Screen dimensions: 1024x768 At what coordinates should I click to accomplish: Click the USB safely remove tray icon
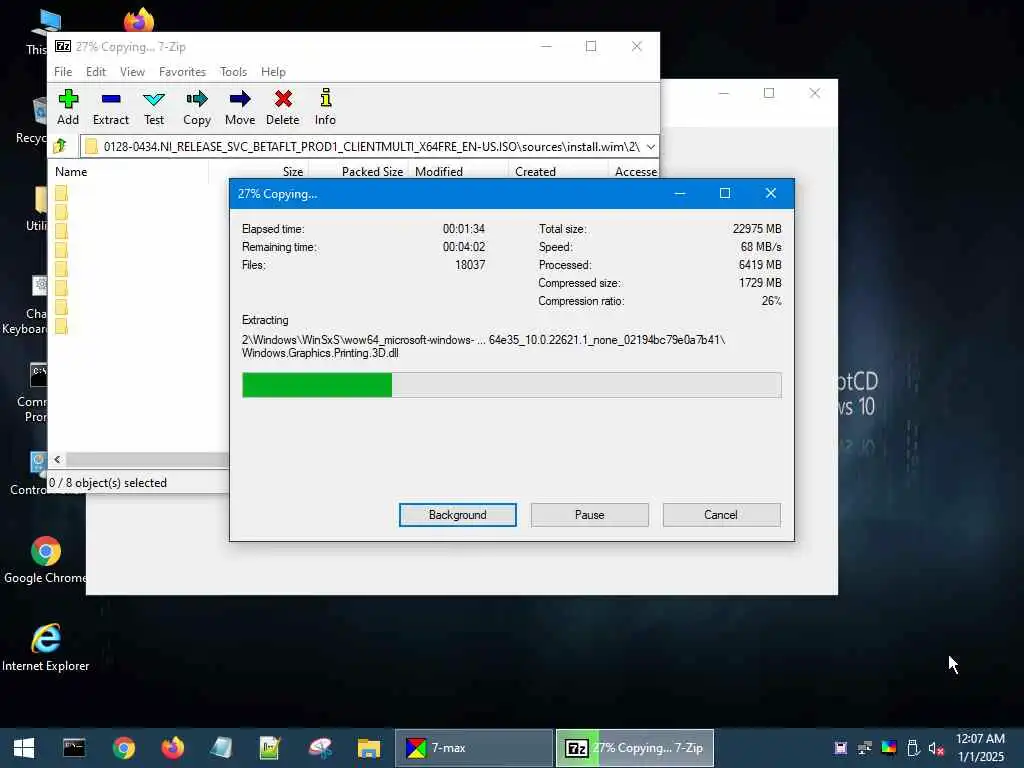coord(913,748)
